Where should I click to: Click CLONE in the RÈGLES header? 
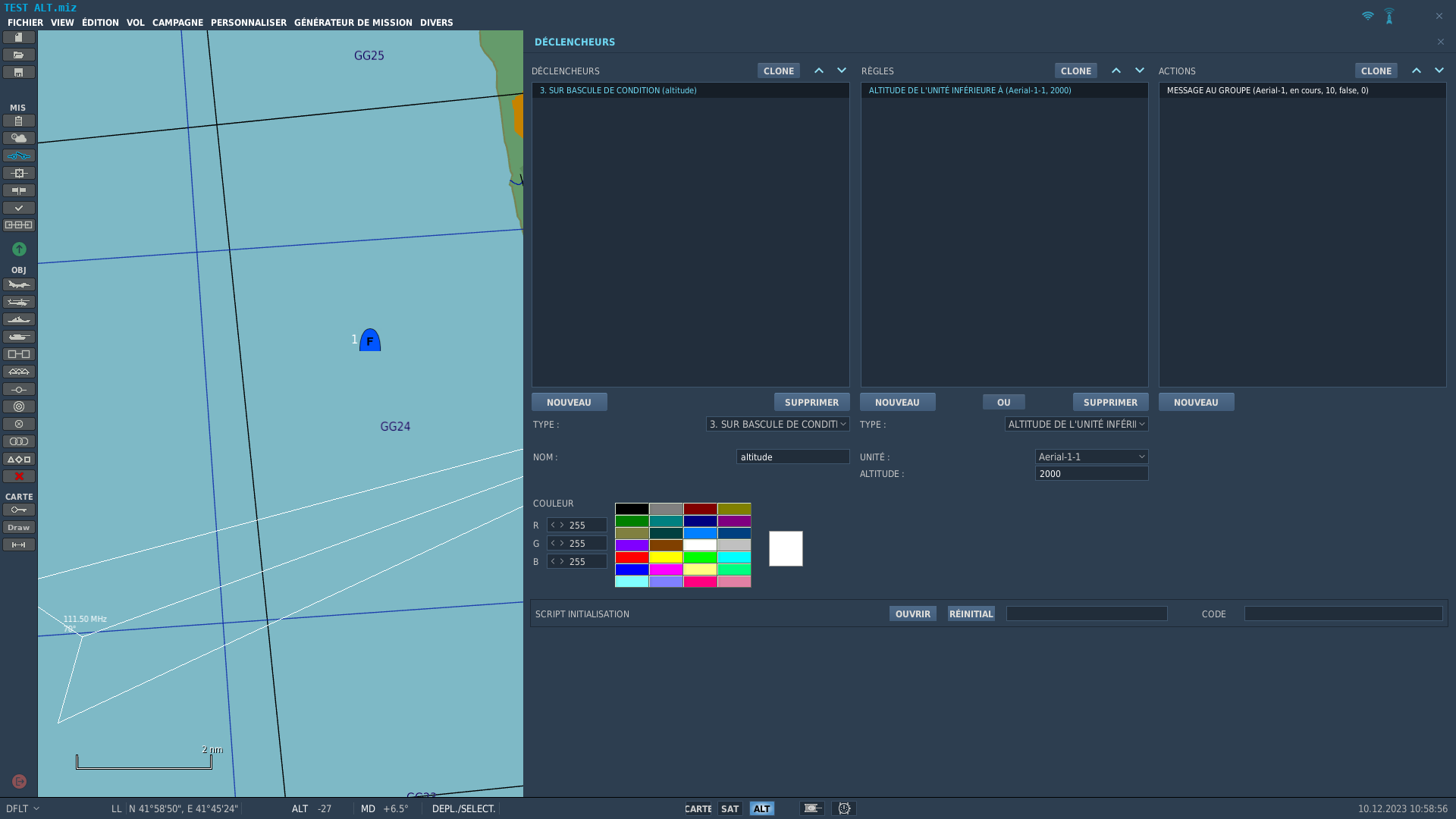pos(1075,71)
